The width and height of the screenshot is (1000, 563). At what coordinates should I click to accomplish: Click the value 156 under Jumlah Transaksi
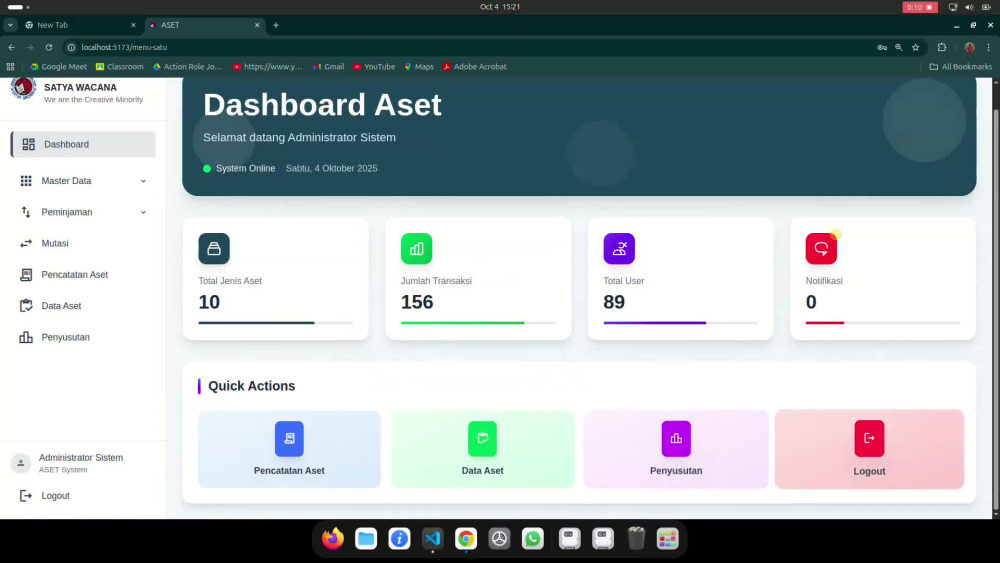coord(417,302)
